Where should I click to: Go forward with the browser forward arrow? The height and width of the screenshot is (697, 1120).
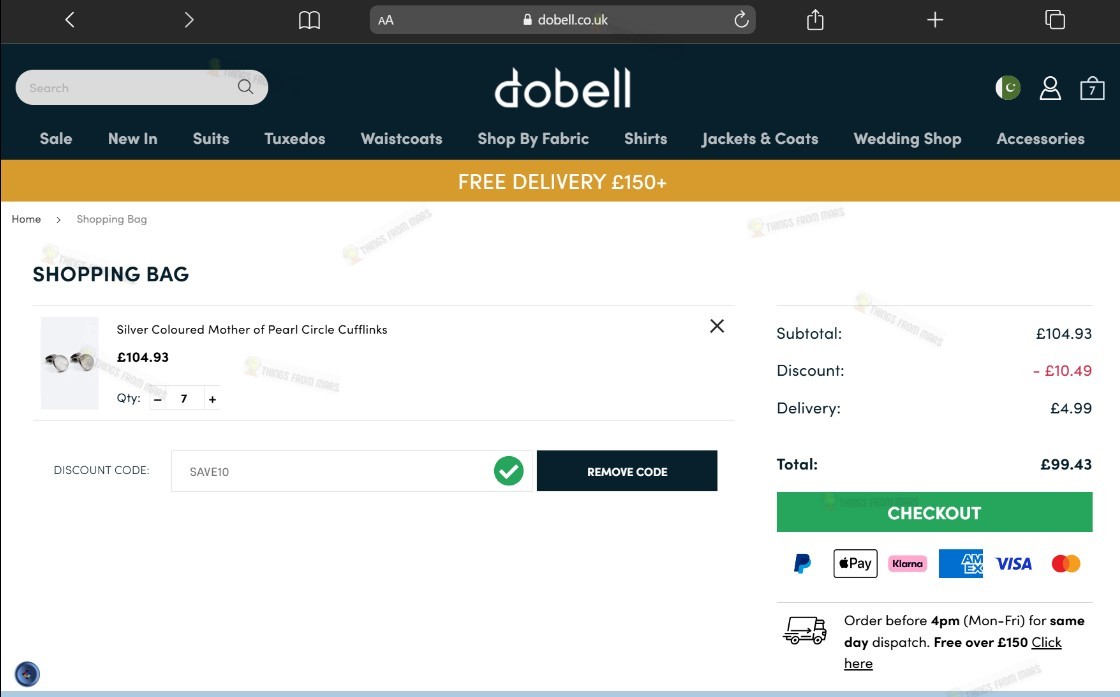click(x=189, y=20)
